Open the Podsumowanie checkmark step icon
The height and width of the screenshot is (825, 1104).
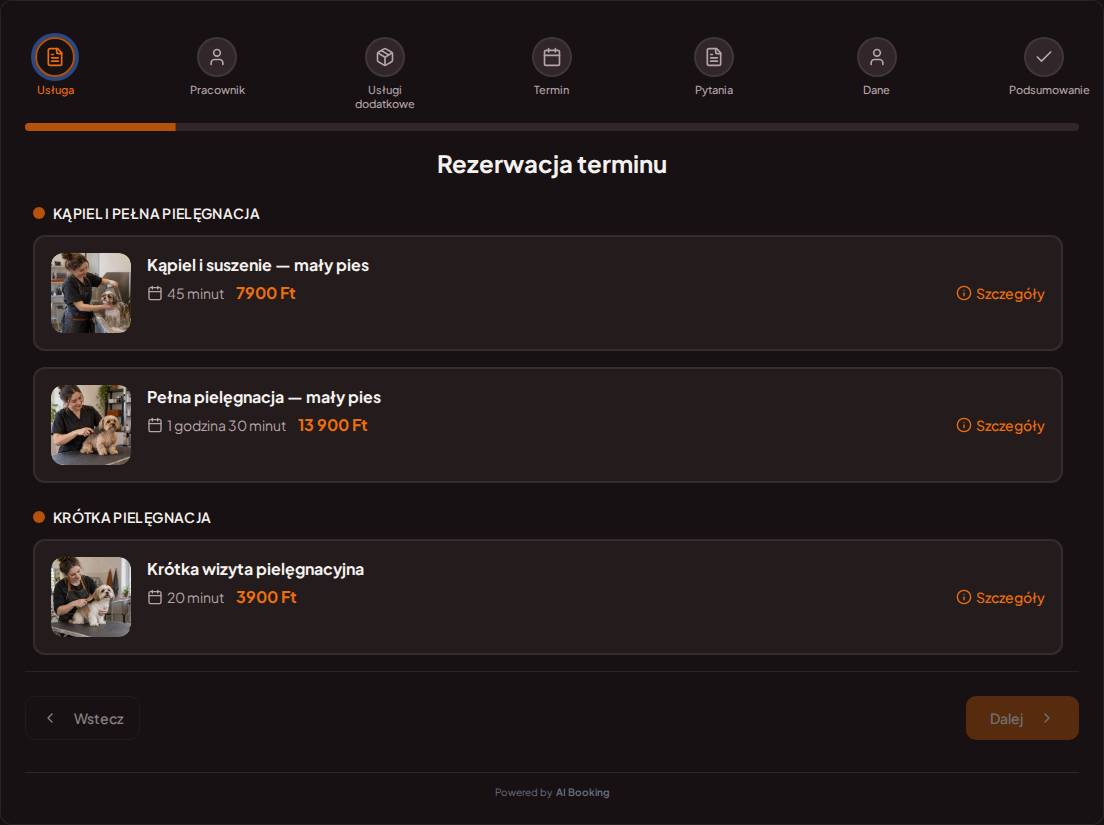(x=1043, y=57)
